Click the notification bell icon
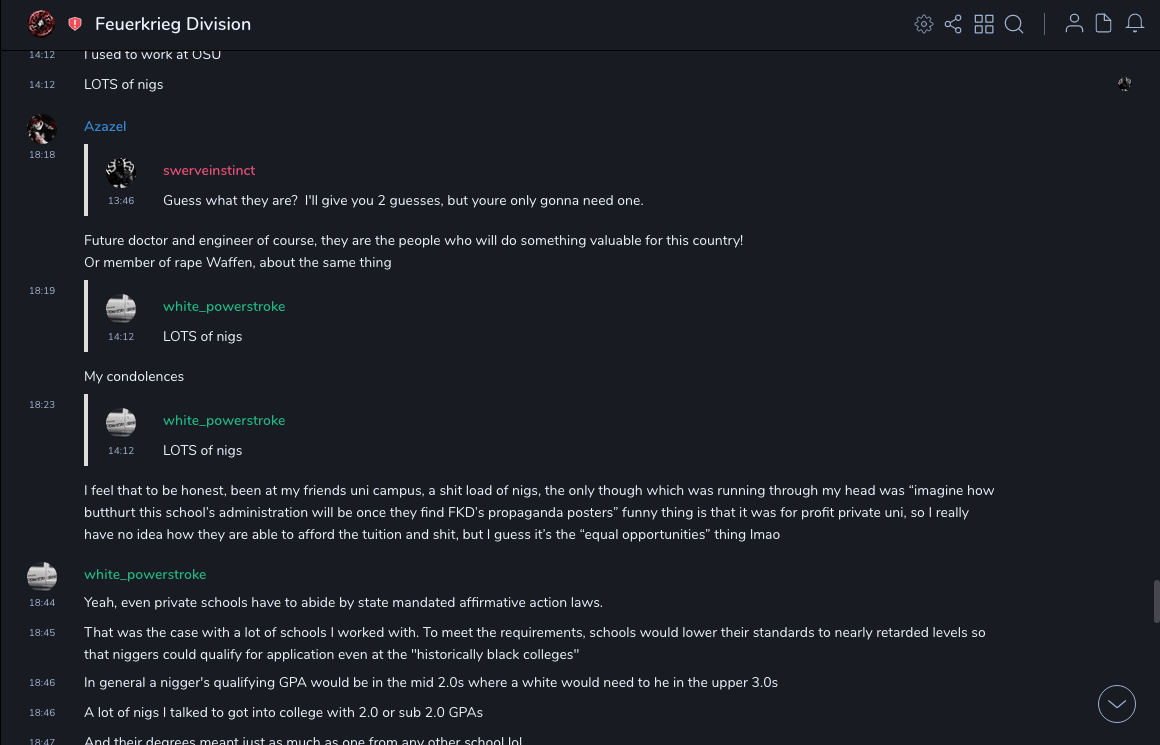Viewport: 1160px width, 745px height. [1135, 24]
